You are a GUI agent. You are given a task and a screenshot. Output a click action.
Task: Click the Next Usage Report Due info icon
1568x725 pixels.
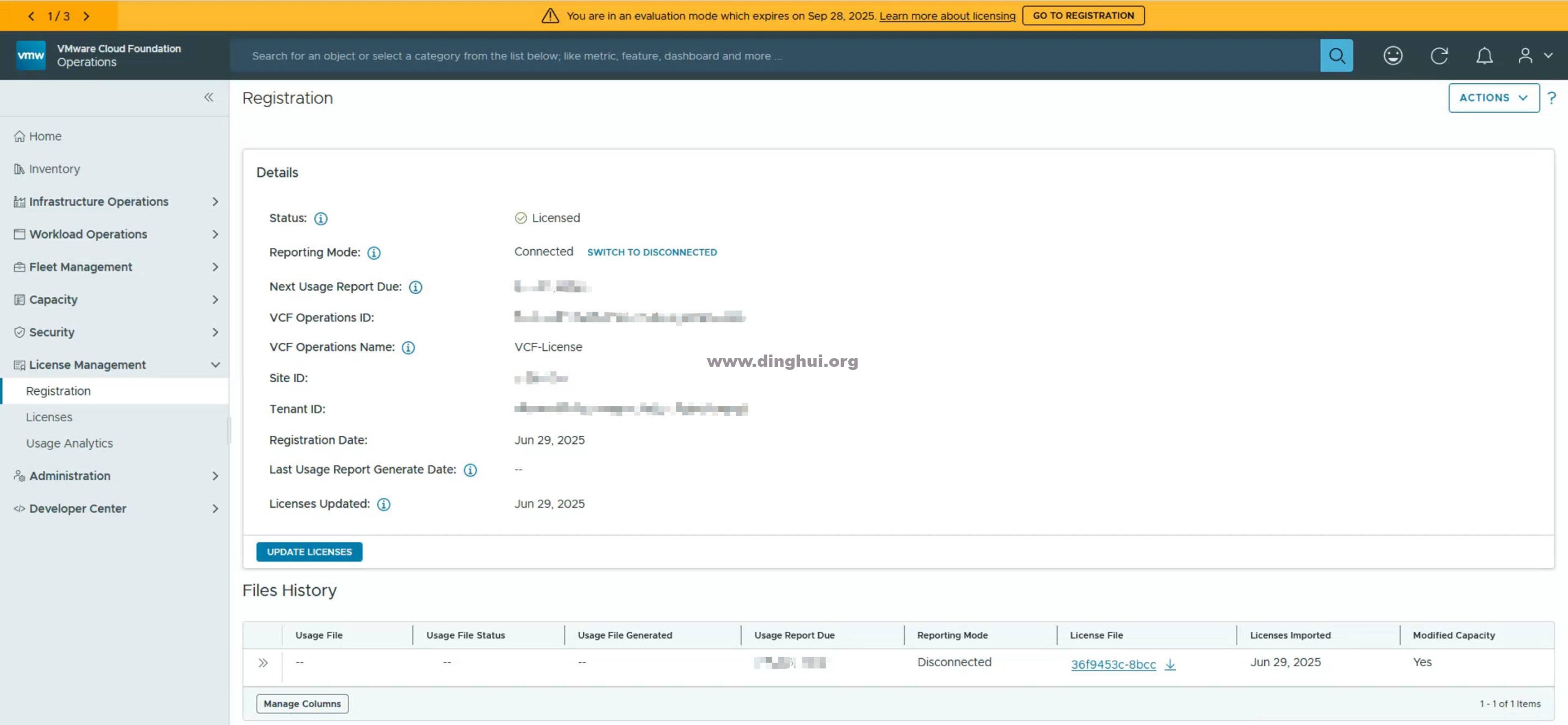pyautogui.click(x=415, y=287)
